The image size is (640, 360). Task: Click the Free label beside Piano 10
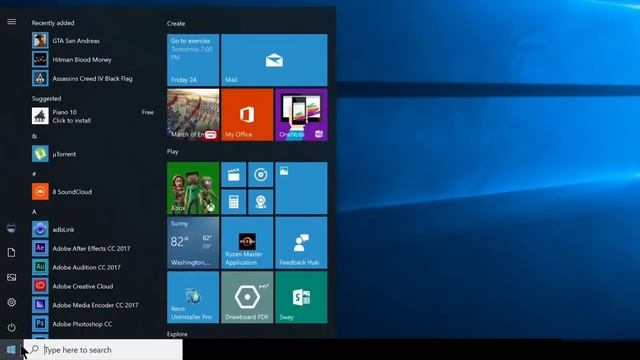pos(148,112)
